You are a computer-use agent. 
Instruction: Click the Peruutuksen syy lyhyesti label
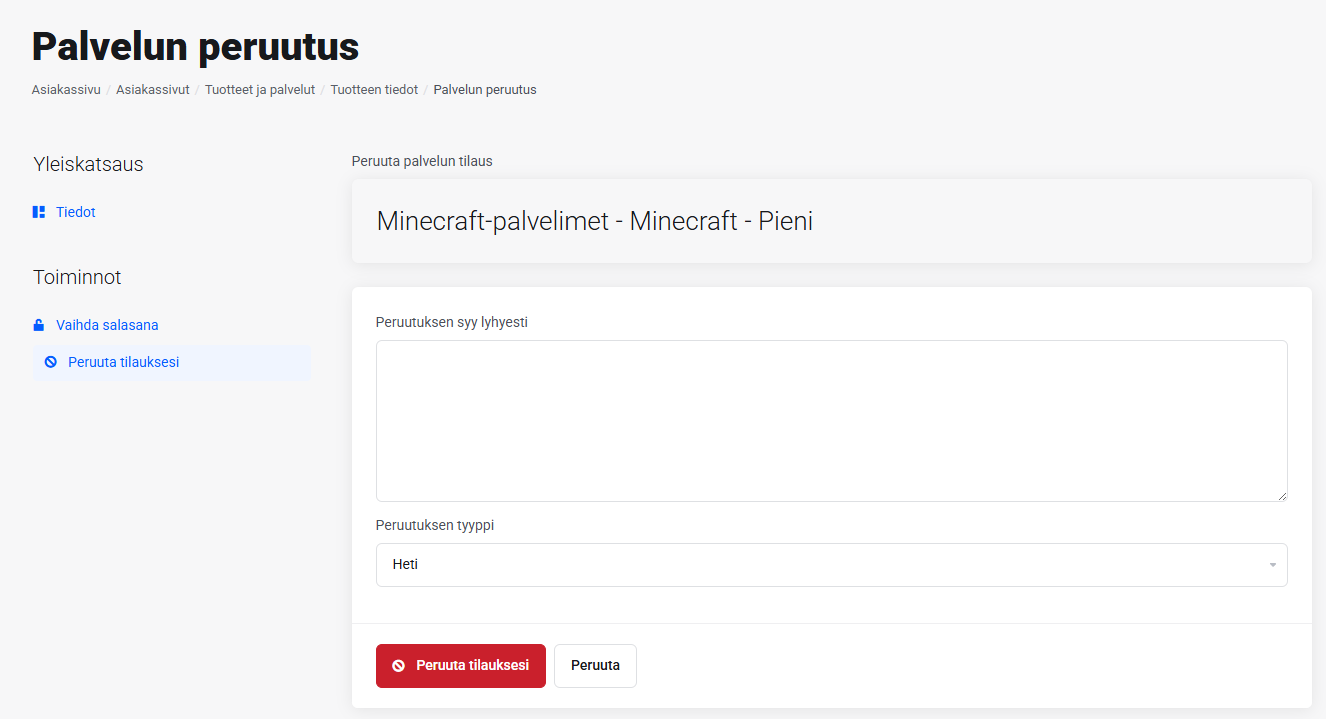click(x=452, y=322)
